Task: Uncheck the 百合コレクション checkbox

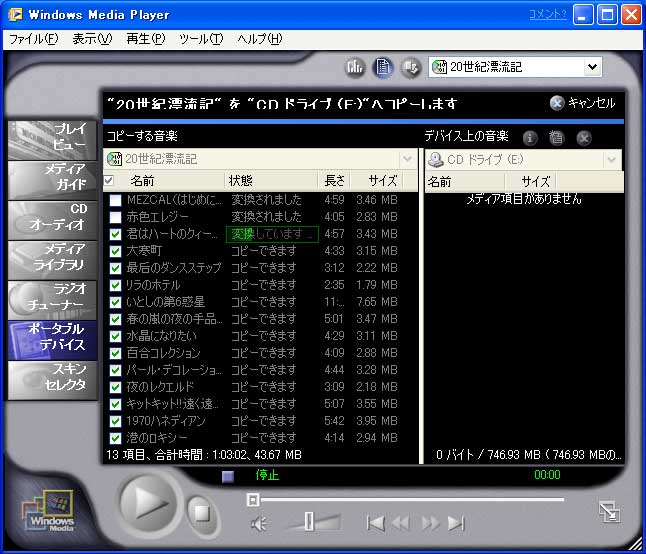Action: (115, 353)
